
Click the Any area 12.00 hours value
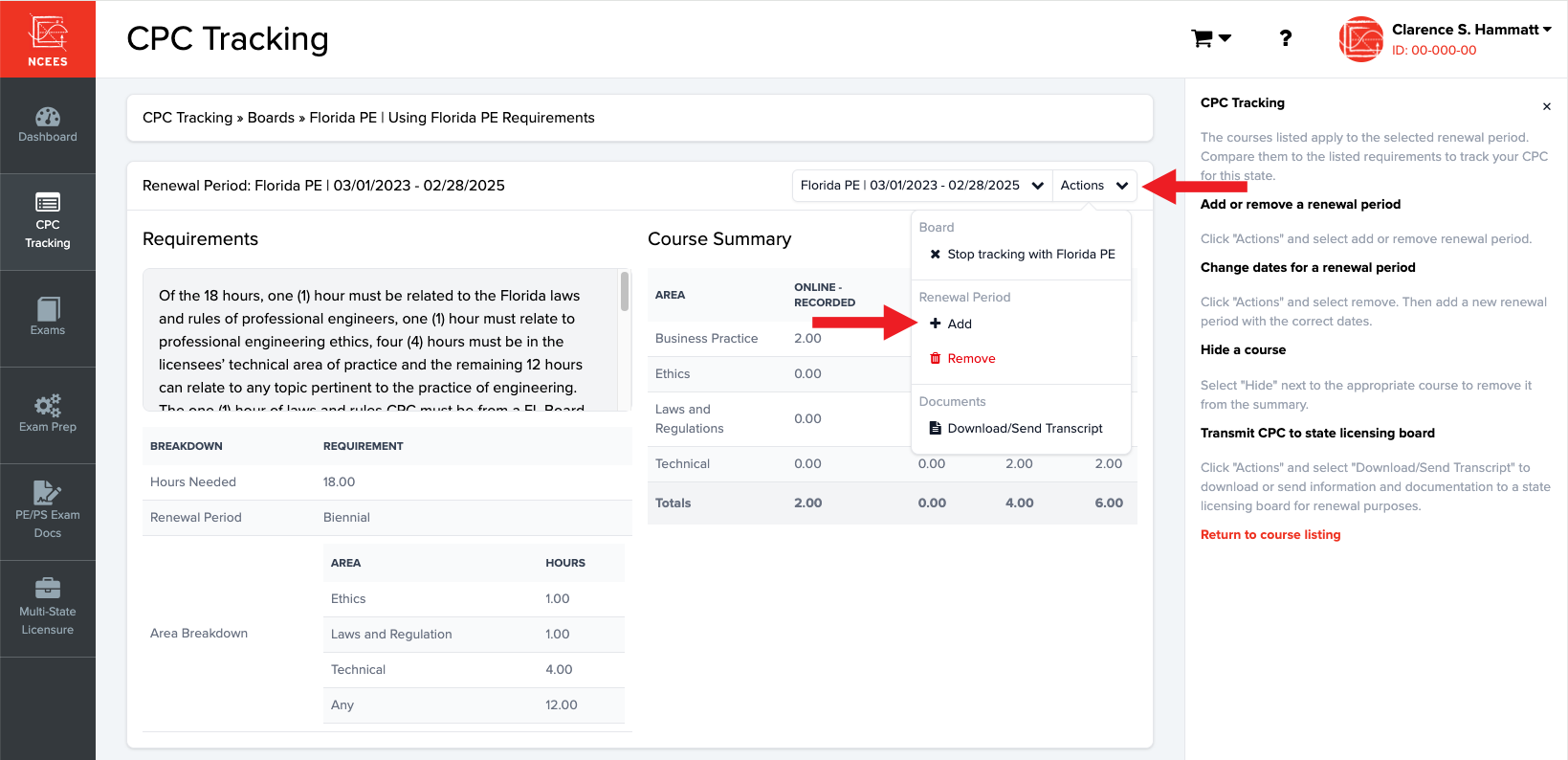(562, 704)
